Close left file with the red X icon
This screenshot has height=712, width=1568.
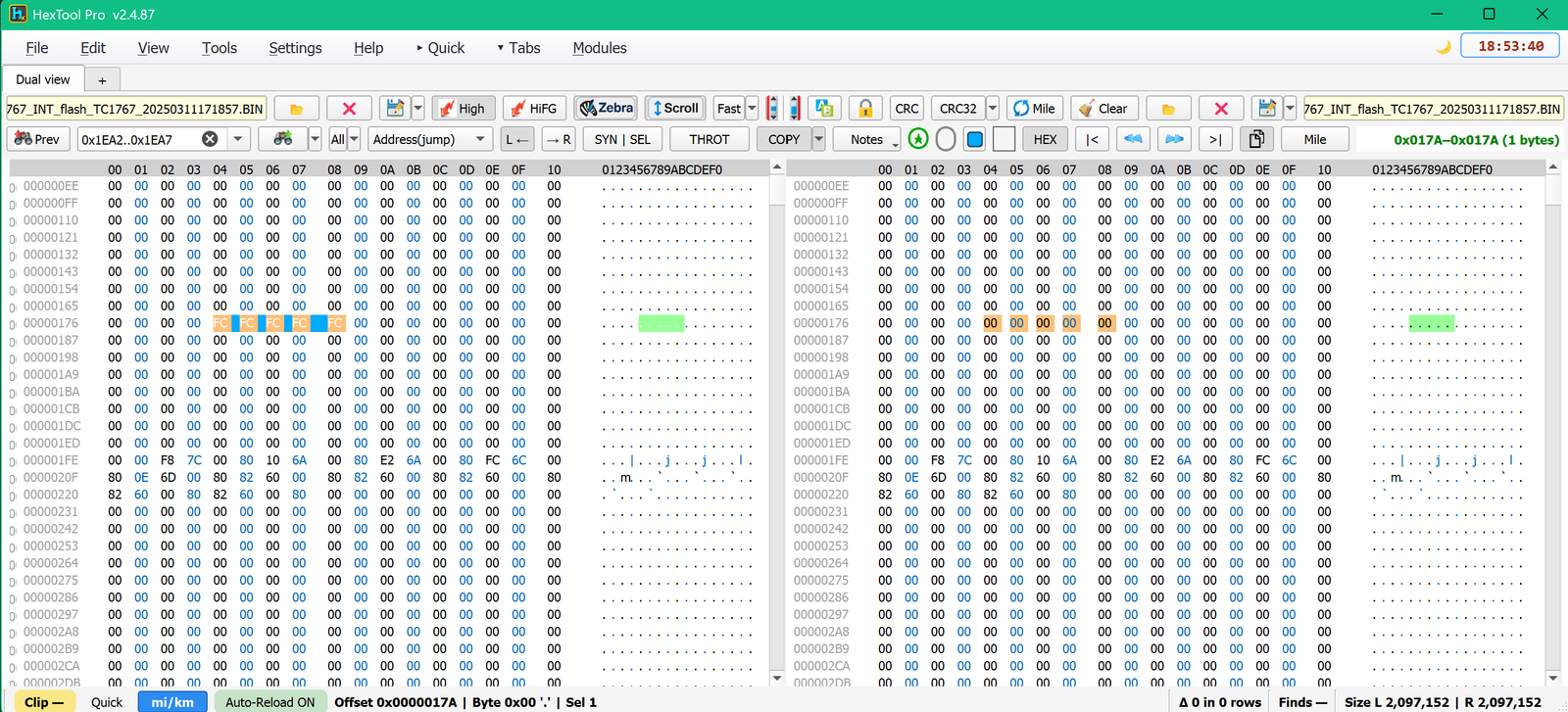pos(349,109)
